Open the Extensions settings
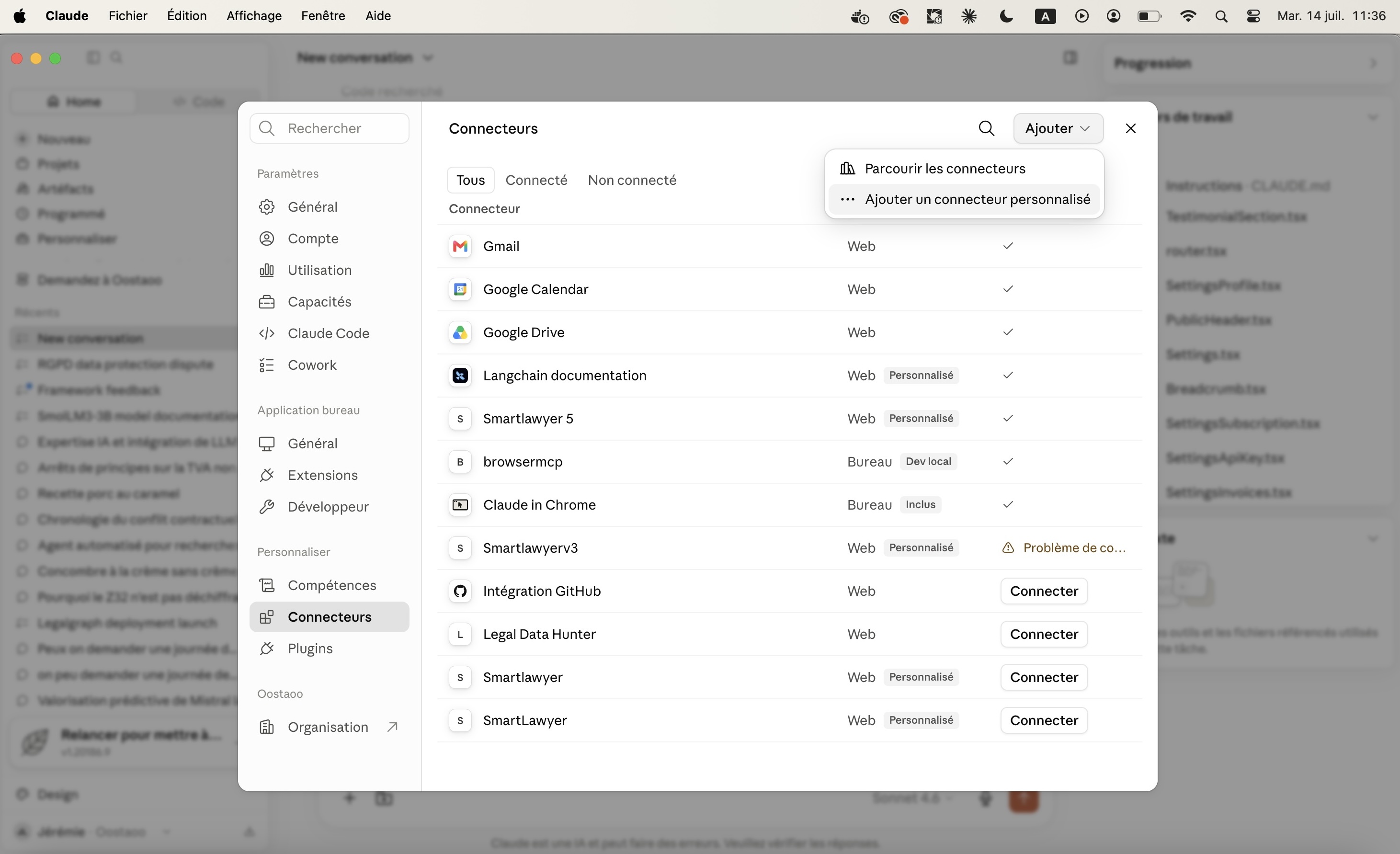Image resolution: width=1400 pixels, height=854 pixels. pos(329,475)
